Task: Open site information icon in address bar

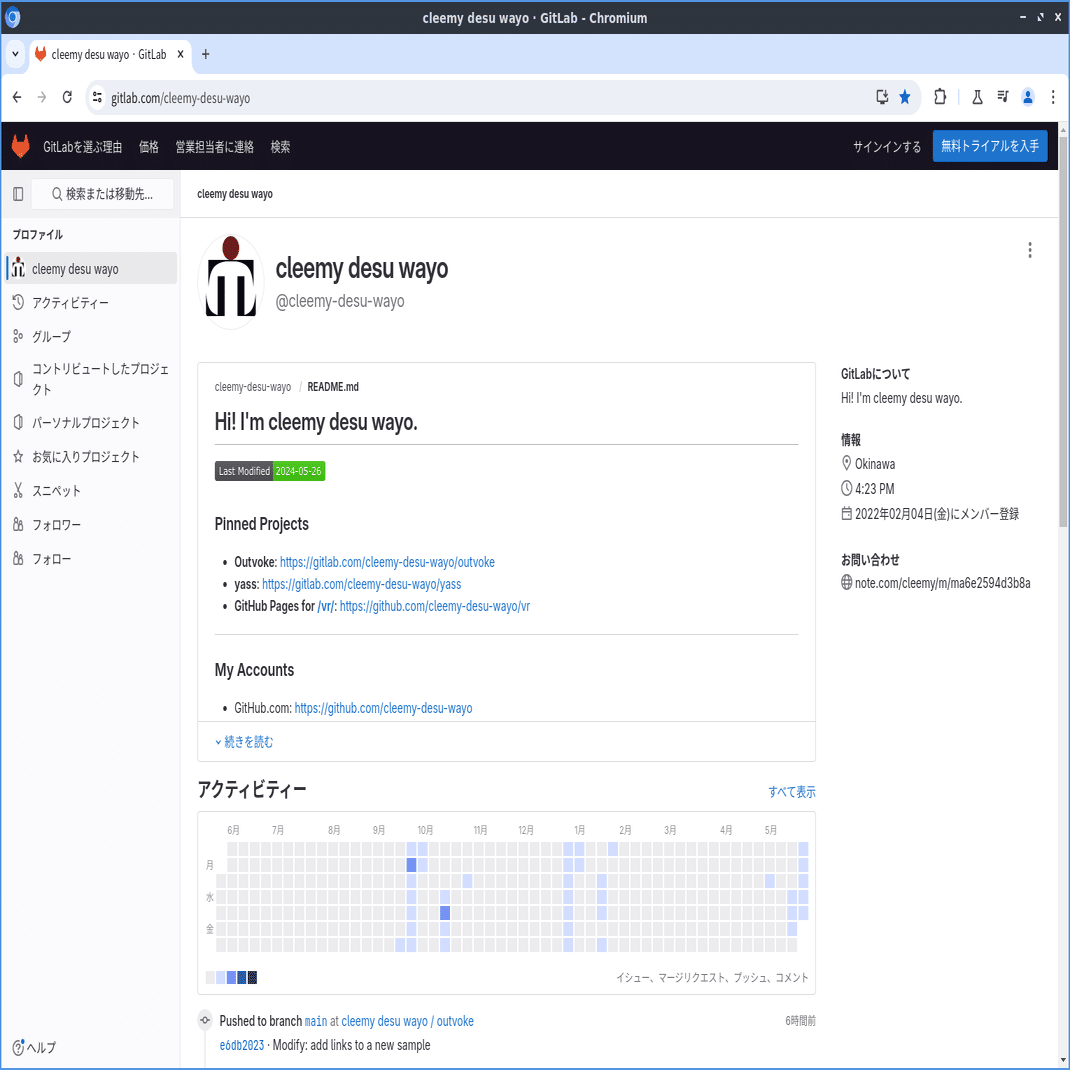Action: tap(98, 98)
